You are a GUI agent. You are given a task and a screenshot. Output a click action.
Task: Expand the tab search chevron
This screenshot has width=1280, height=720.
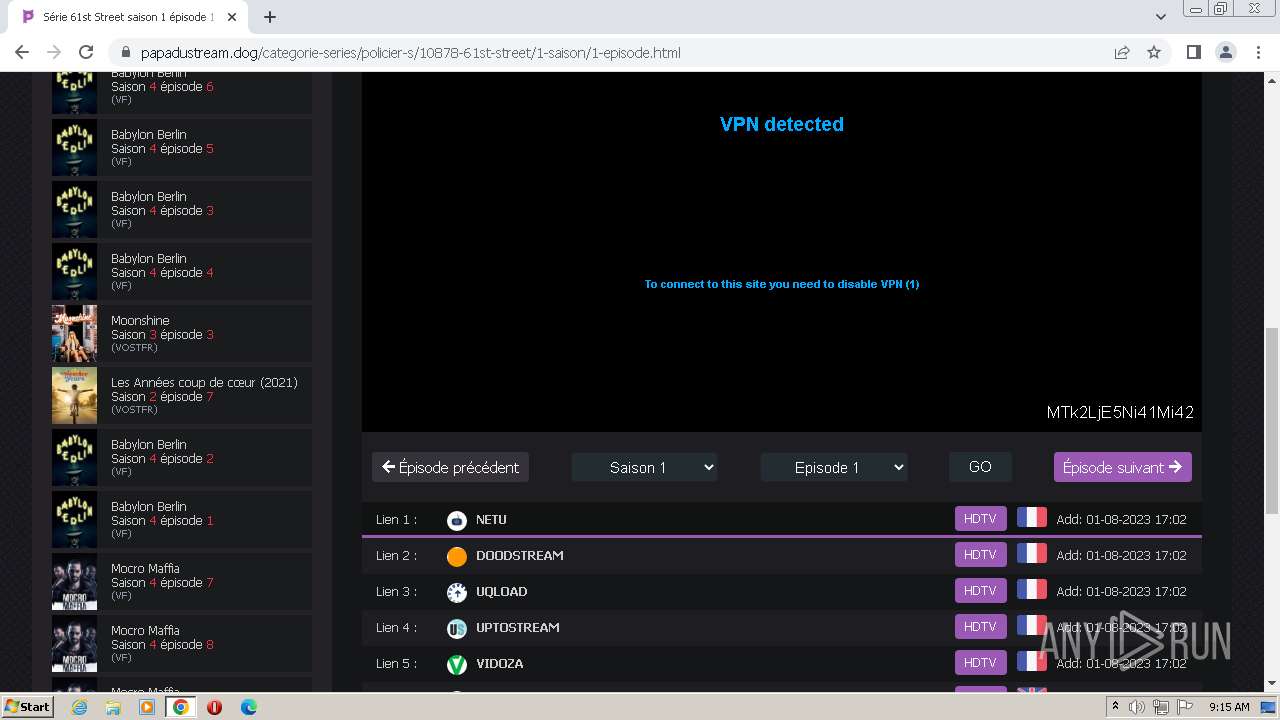1160,17
